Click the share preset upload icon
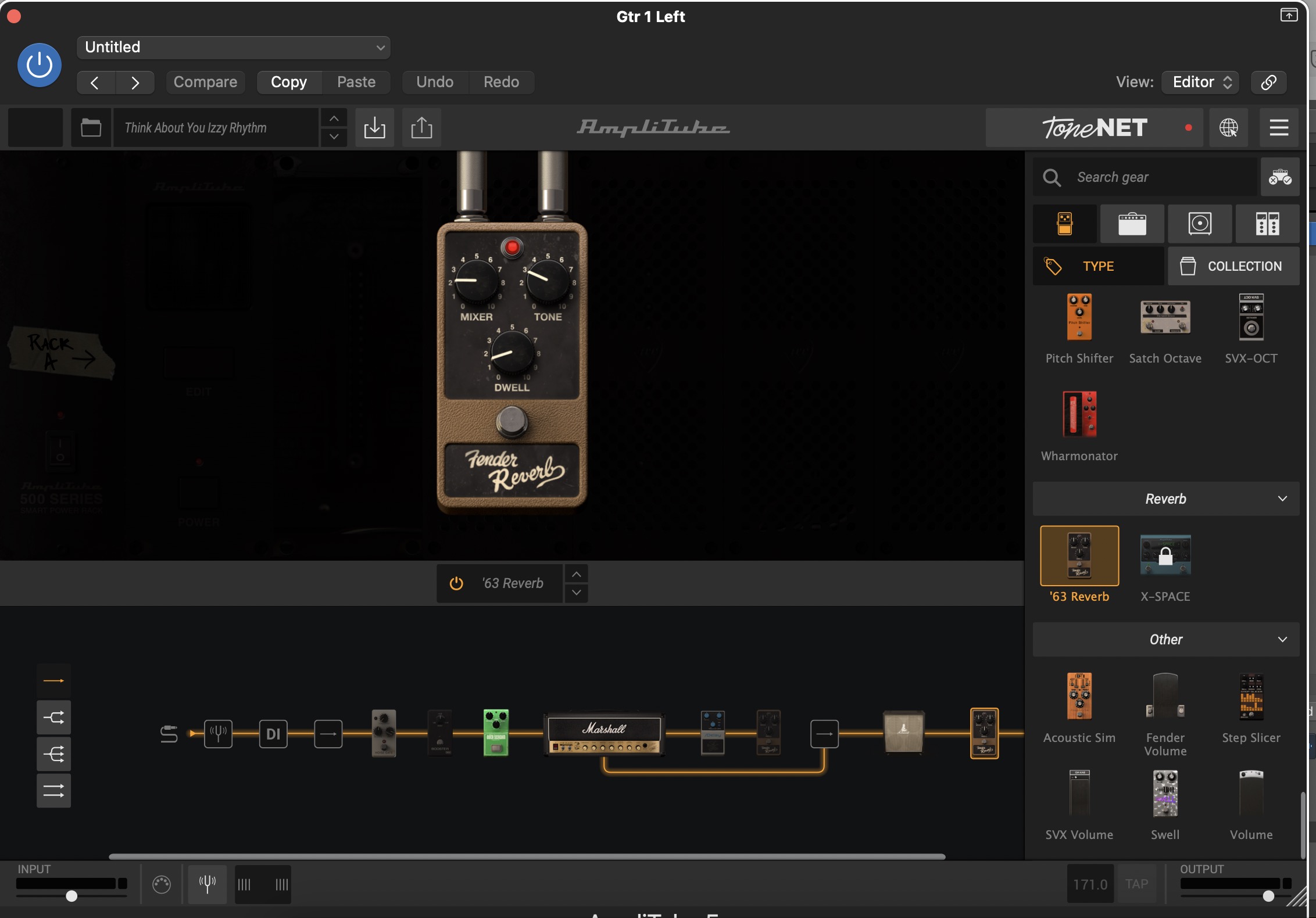 click(x=421, y=127)
